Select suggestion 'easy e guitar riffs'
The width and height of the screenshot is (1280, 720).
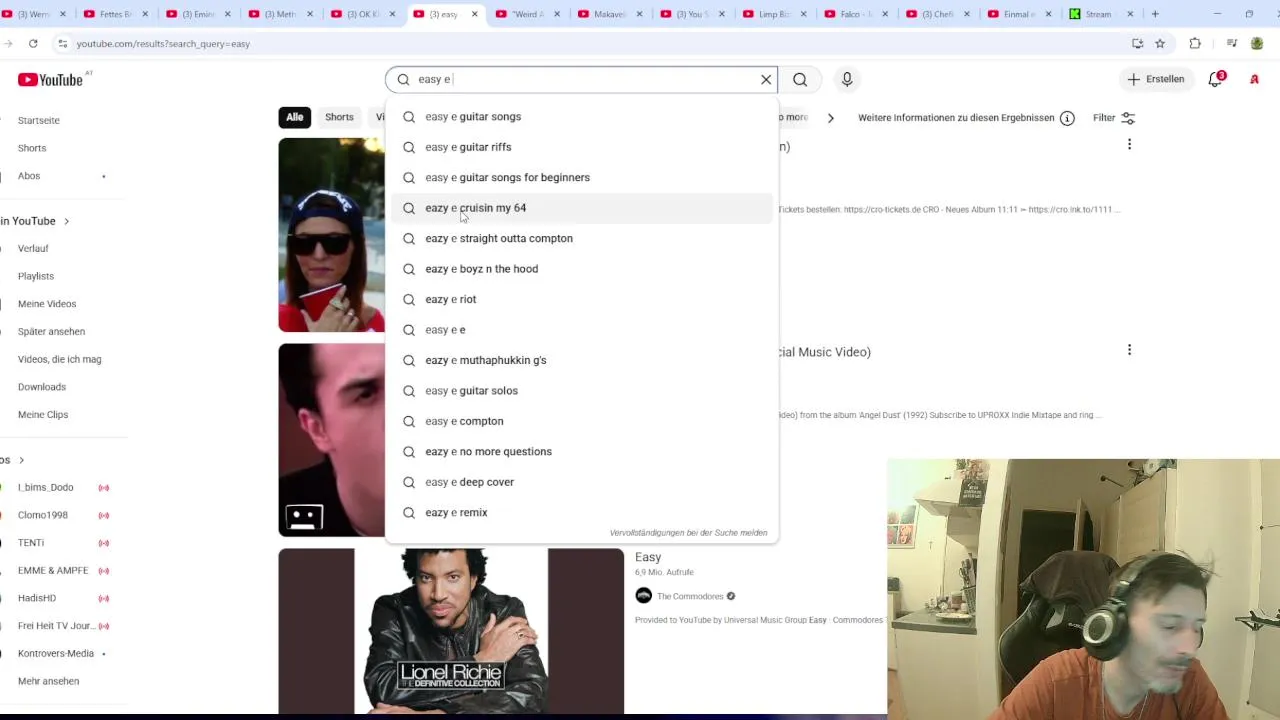(581, 147)
